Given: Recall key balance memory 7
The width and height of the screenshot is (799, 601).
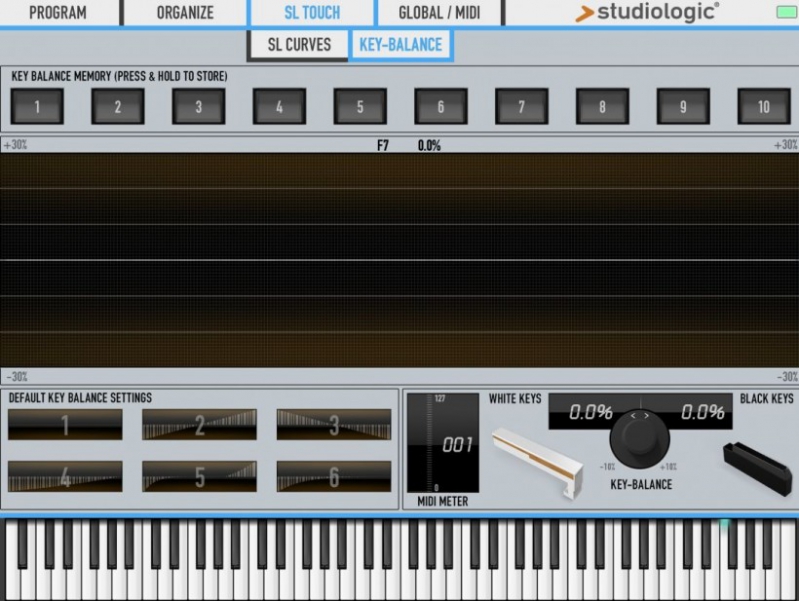Looking at the screenshot, I should click(x=522, y=107).
